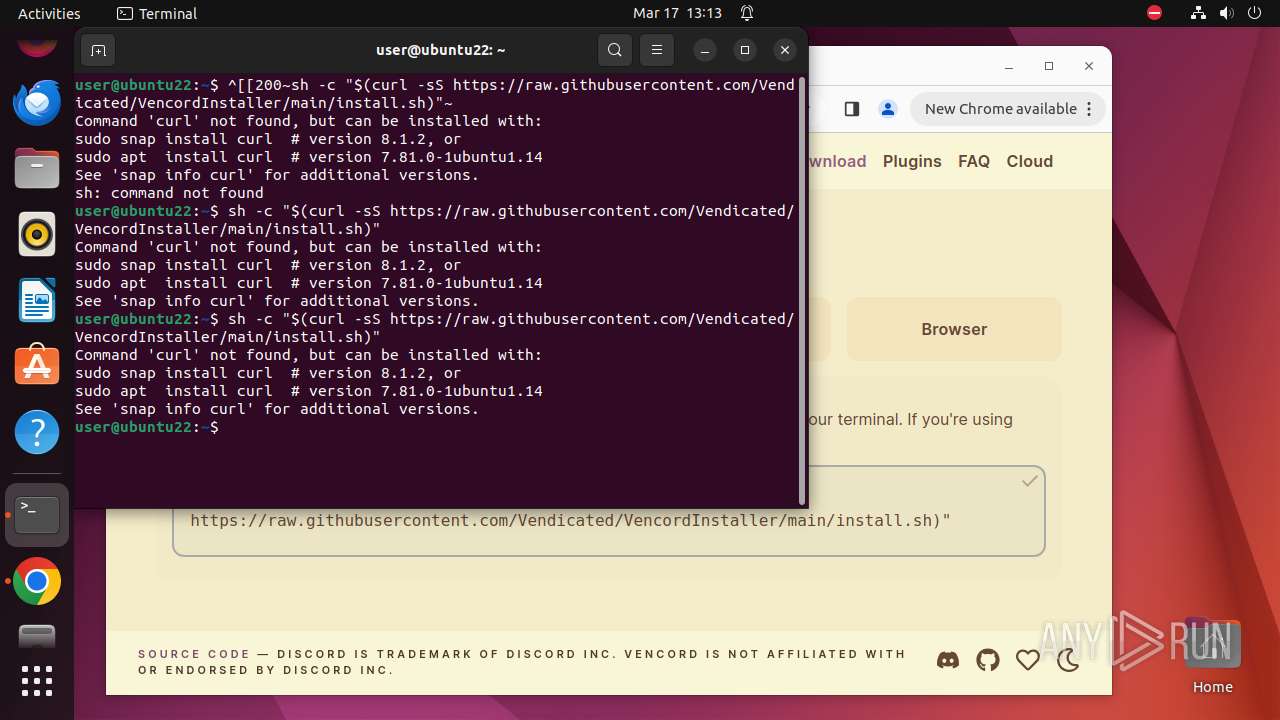This screenshot has width=1280, height=720.
Task: Click 'sh: command not found' line
Action: [x=169, y=193]
